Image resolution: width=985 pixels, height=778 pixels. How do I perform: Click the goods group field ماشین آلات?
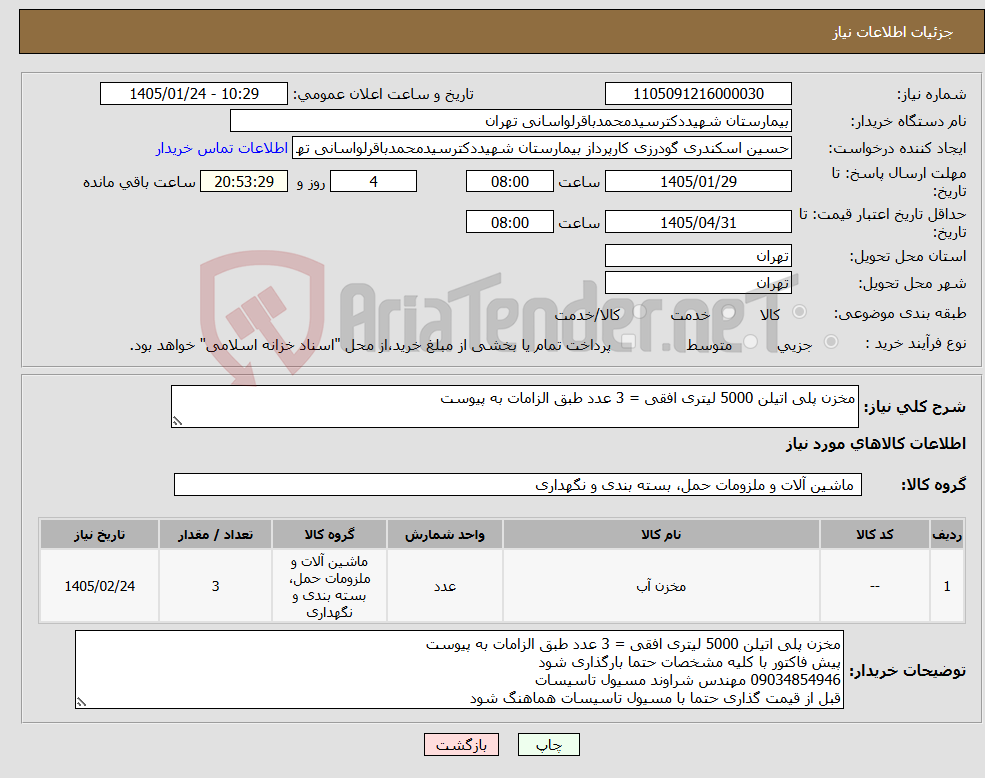(x=518, y=485)
